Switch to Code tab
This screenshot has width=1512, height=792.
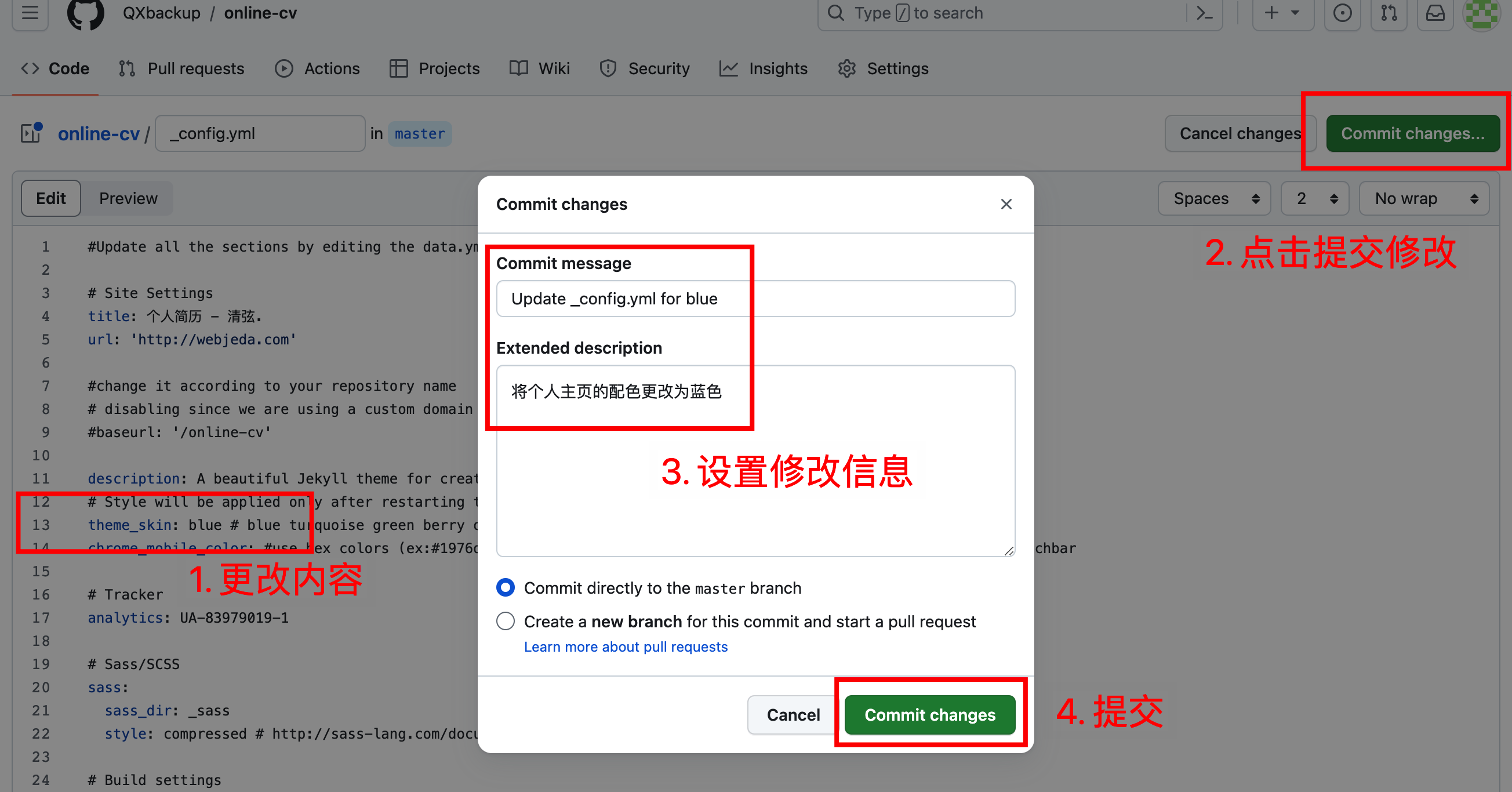[55, 68]
